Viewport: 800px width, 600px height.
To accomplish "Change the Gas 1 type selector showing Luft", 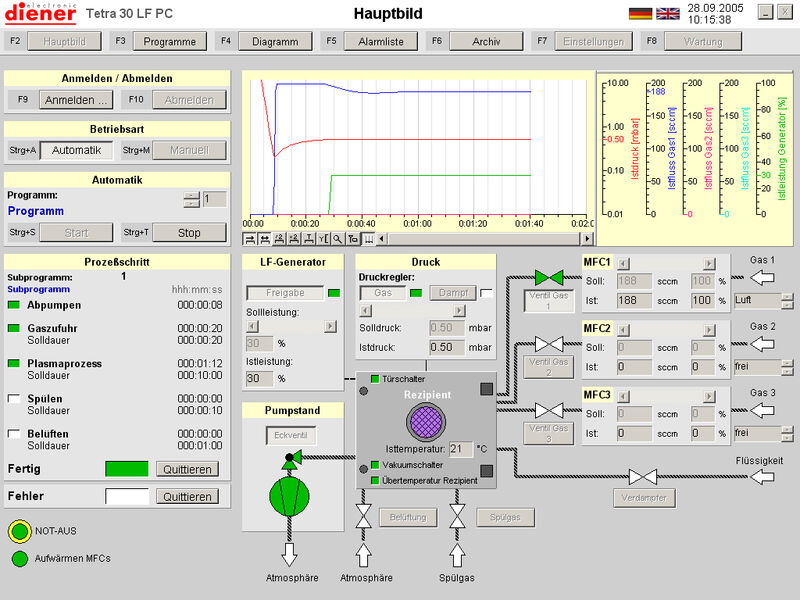I will pos(763,301).
